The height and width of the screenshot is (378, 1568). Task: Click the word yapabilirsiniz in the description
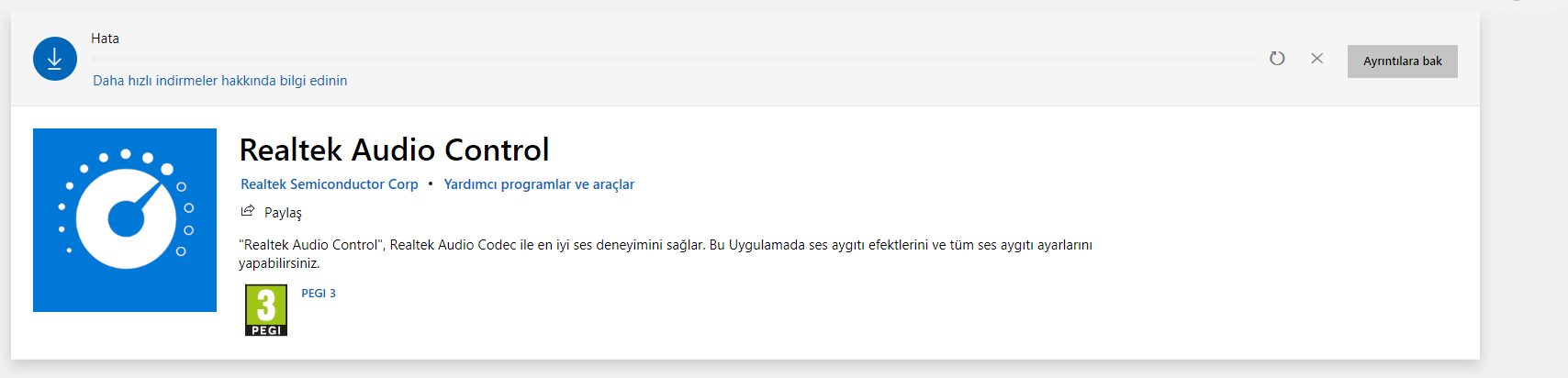(279, 263)
